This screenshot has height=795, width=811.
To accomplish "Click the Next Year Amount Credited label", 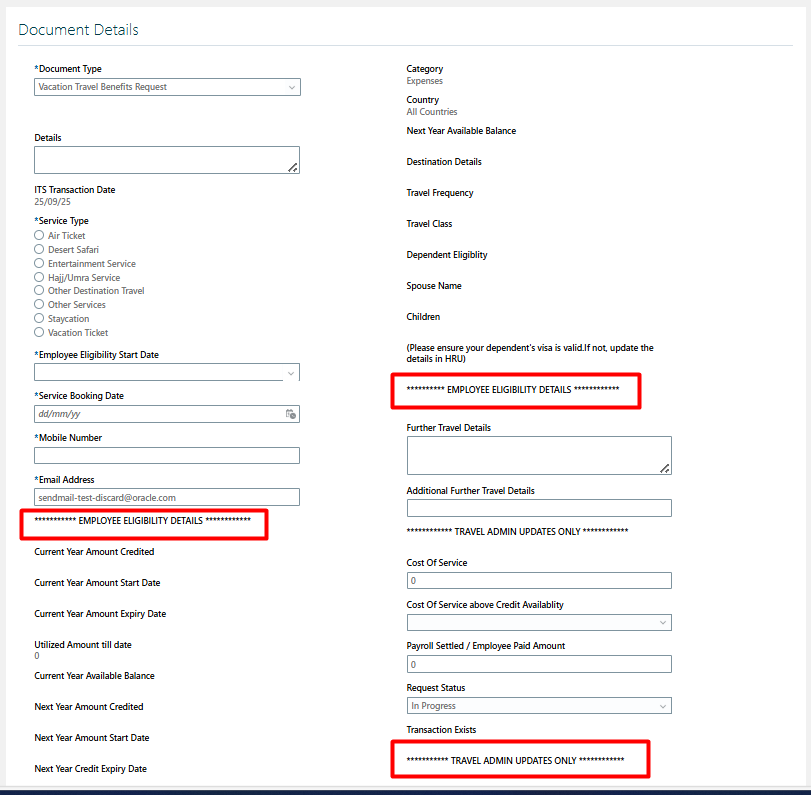I will pyautogui.click(x=89, y=707).
